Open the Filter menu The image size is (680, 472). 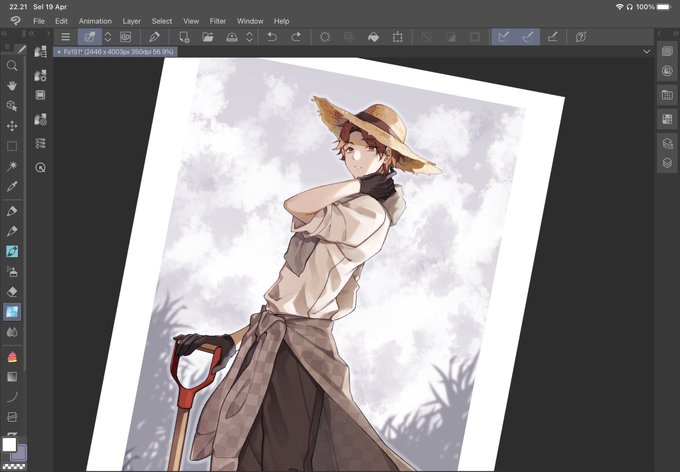point(218,21)
